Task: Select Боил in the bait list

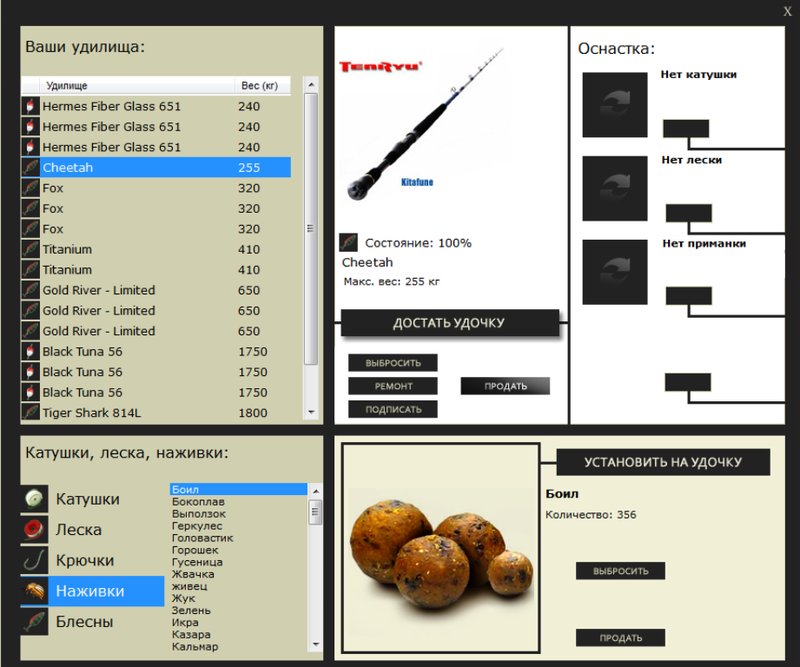Action: [x=238, y=489]
